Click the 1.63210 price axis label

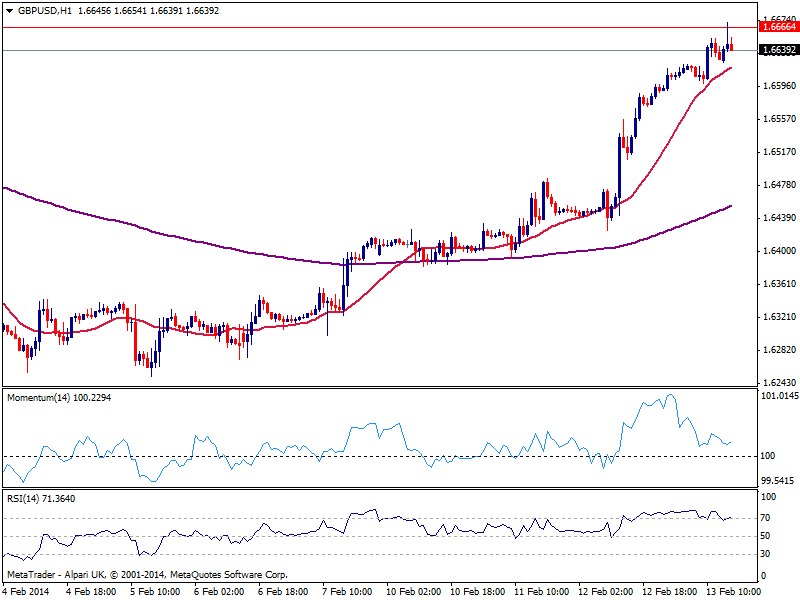click(779, 317)
